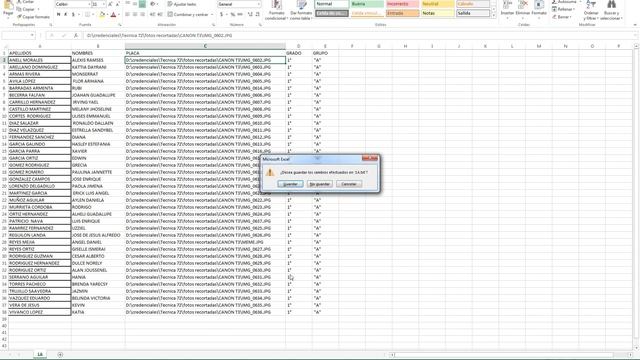Open the Name Box dropdown
This screenshot has width=640, height=360.
point(32,36)
